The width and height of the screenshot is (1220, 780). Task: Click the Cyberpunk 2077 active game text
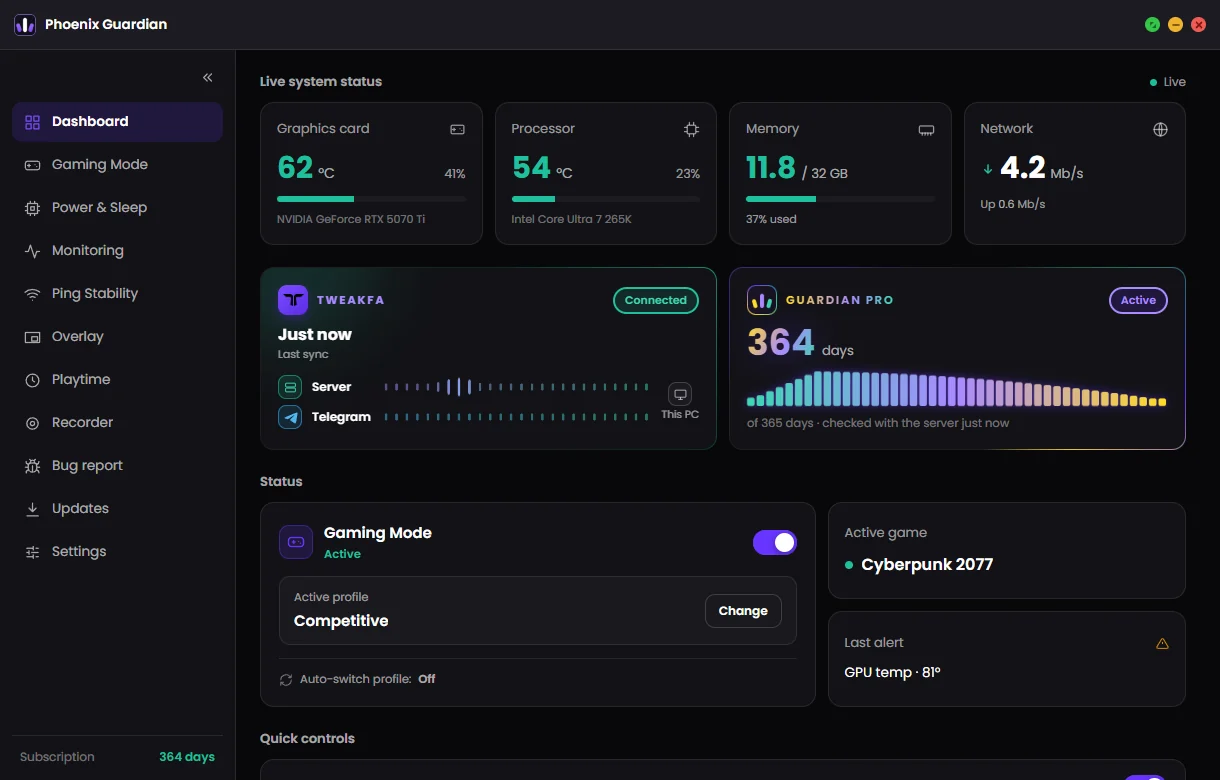[927, 565]
